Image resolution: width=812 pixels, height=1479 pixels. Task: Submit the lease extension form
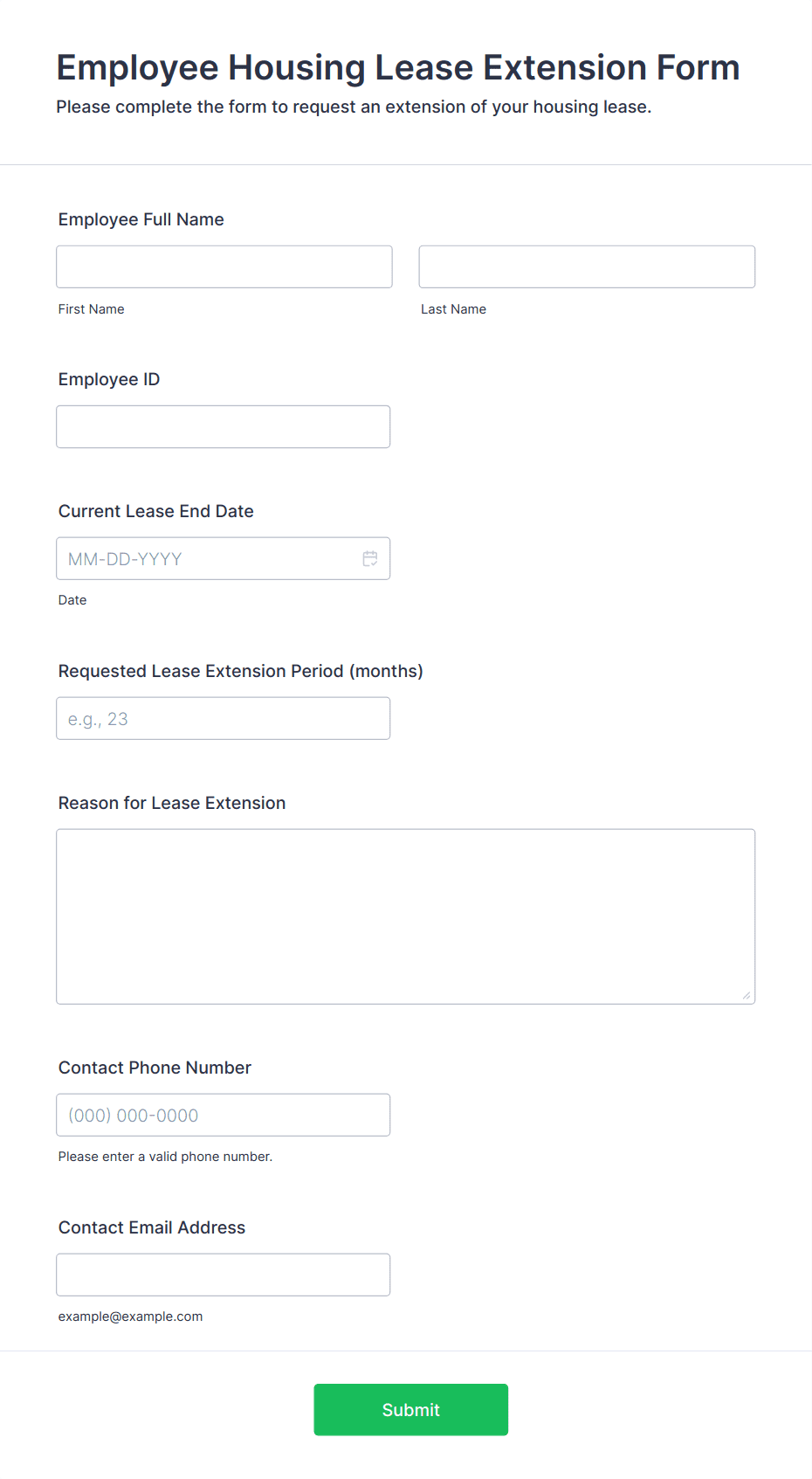point(411,1409)
